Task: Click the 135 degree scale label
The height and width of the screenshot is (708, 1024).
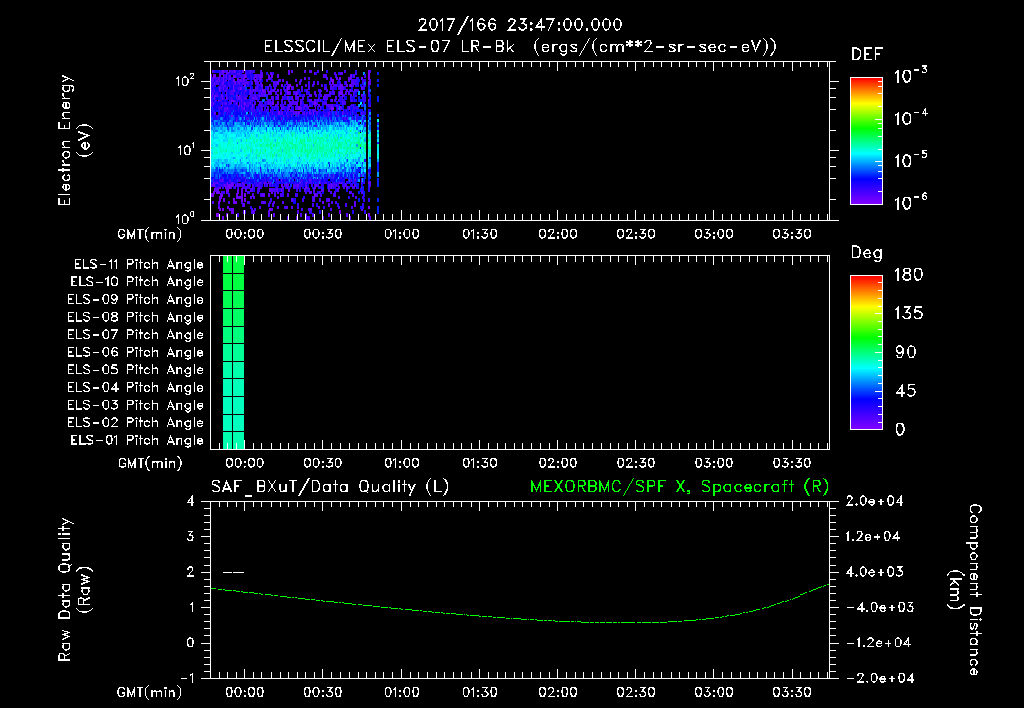Action: click(x=908, y=314)
